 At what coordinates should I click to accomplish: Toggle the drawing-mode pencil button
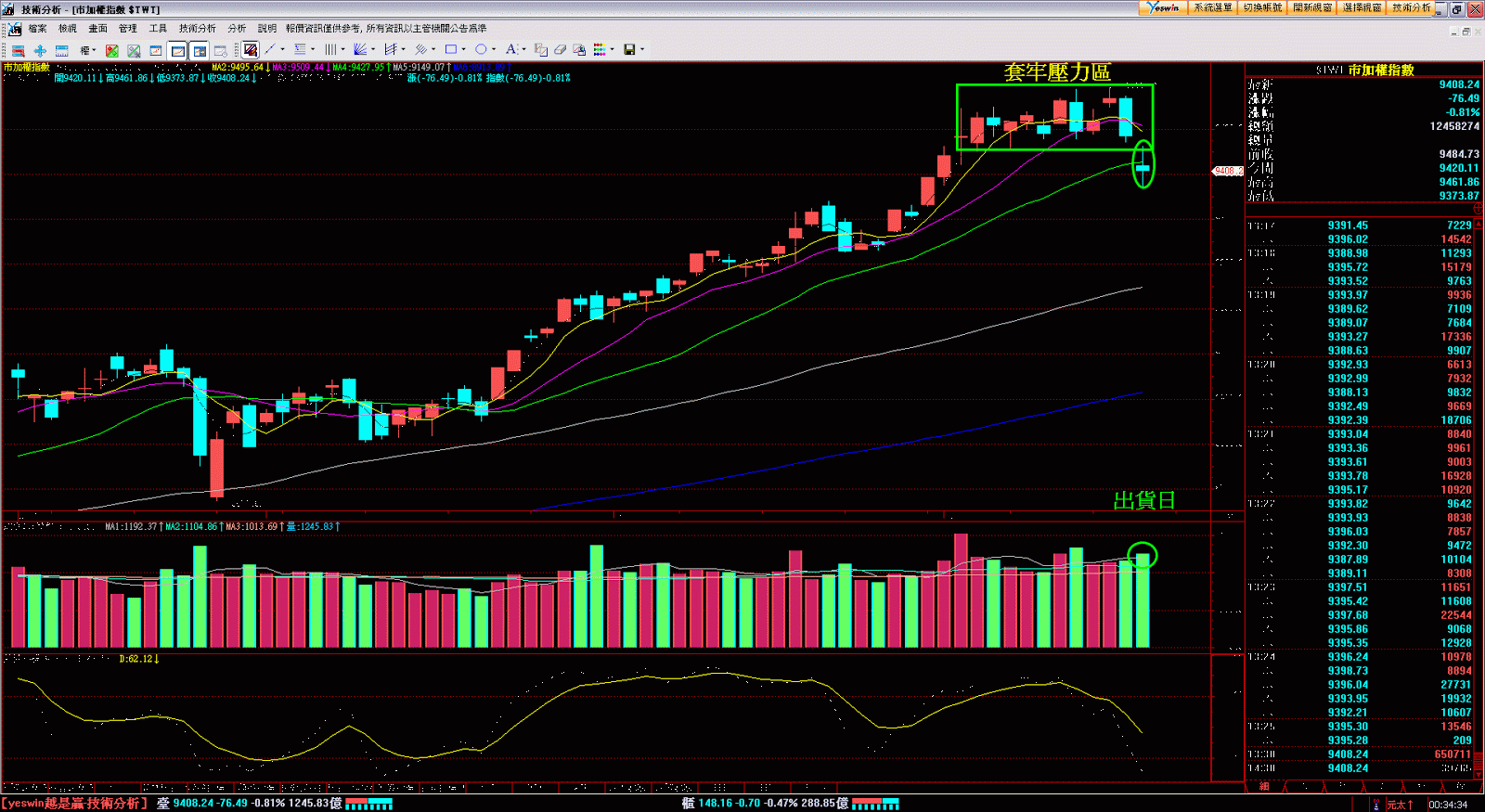(251, 50)
